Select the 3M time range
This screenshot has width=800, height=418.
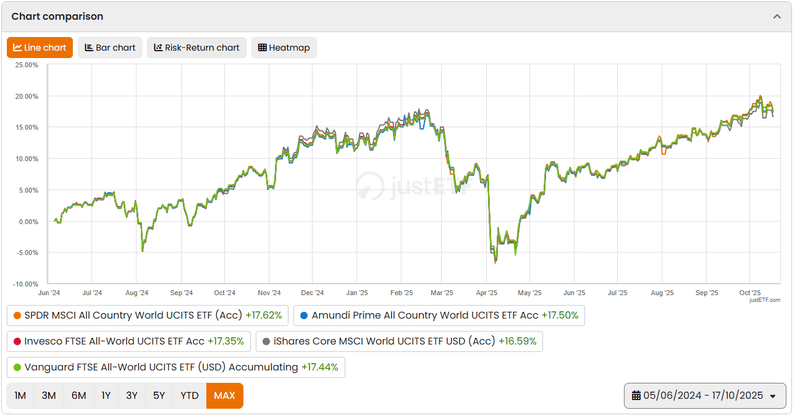tap(49, 396)
